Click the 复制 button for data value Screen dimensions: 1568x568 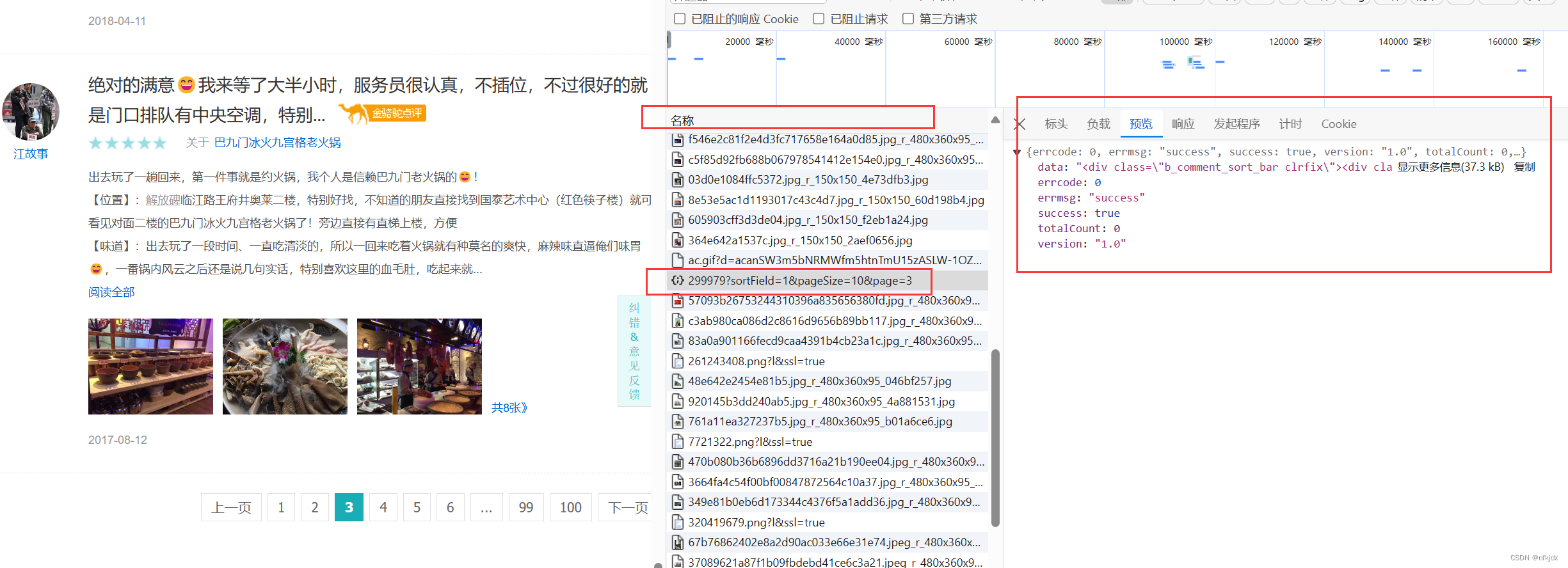pyautogui.click(x=1524, y=167)
